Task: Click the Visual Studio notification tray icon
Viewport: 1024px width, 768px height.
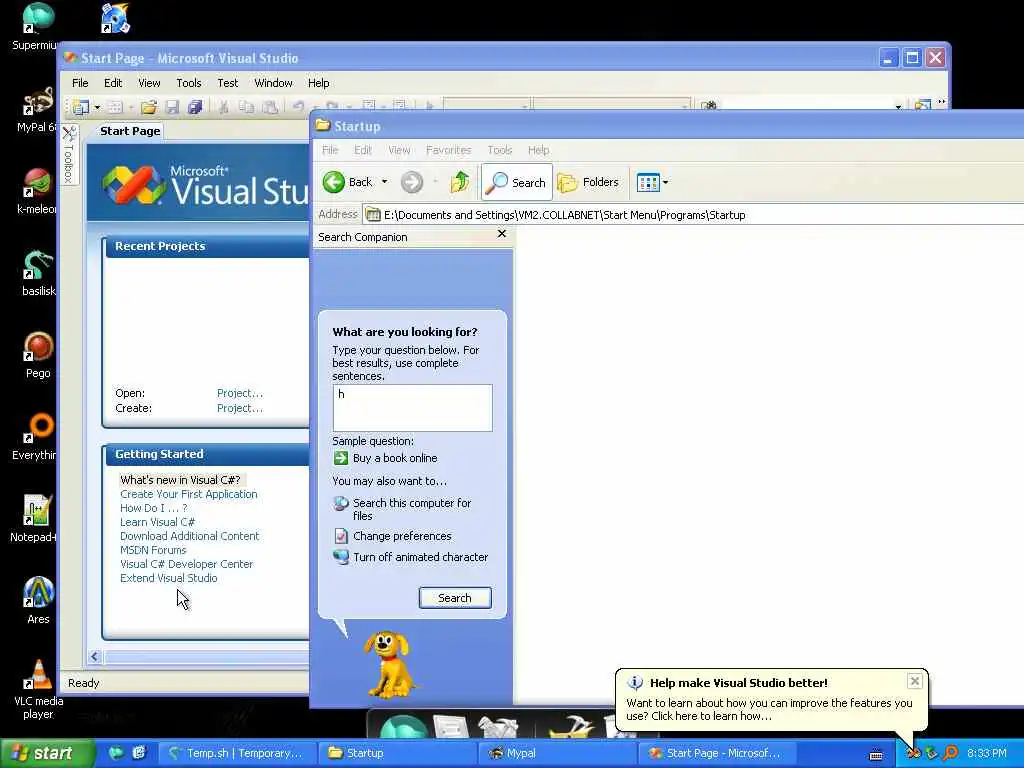Action: coord(914,753)
